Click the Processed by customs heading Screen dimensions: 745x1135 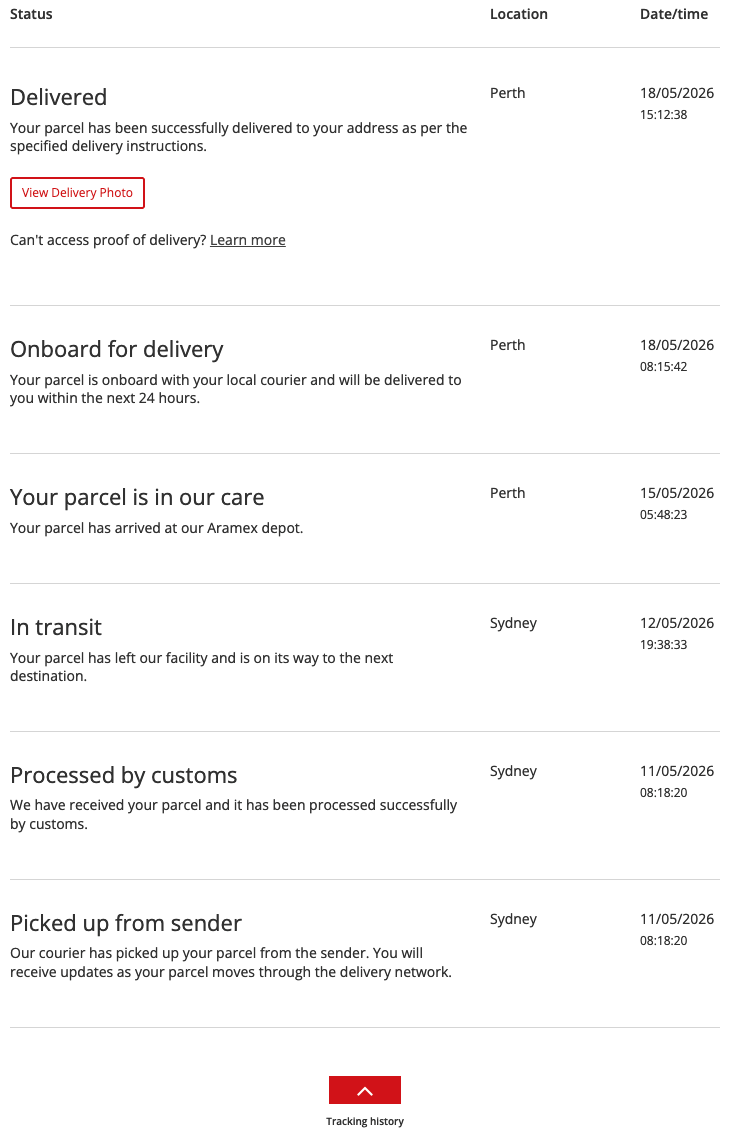[124, 775]
